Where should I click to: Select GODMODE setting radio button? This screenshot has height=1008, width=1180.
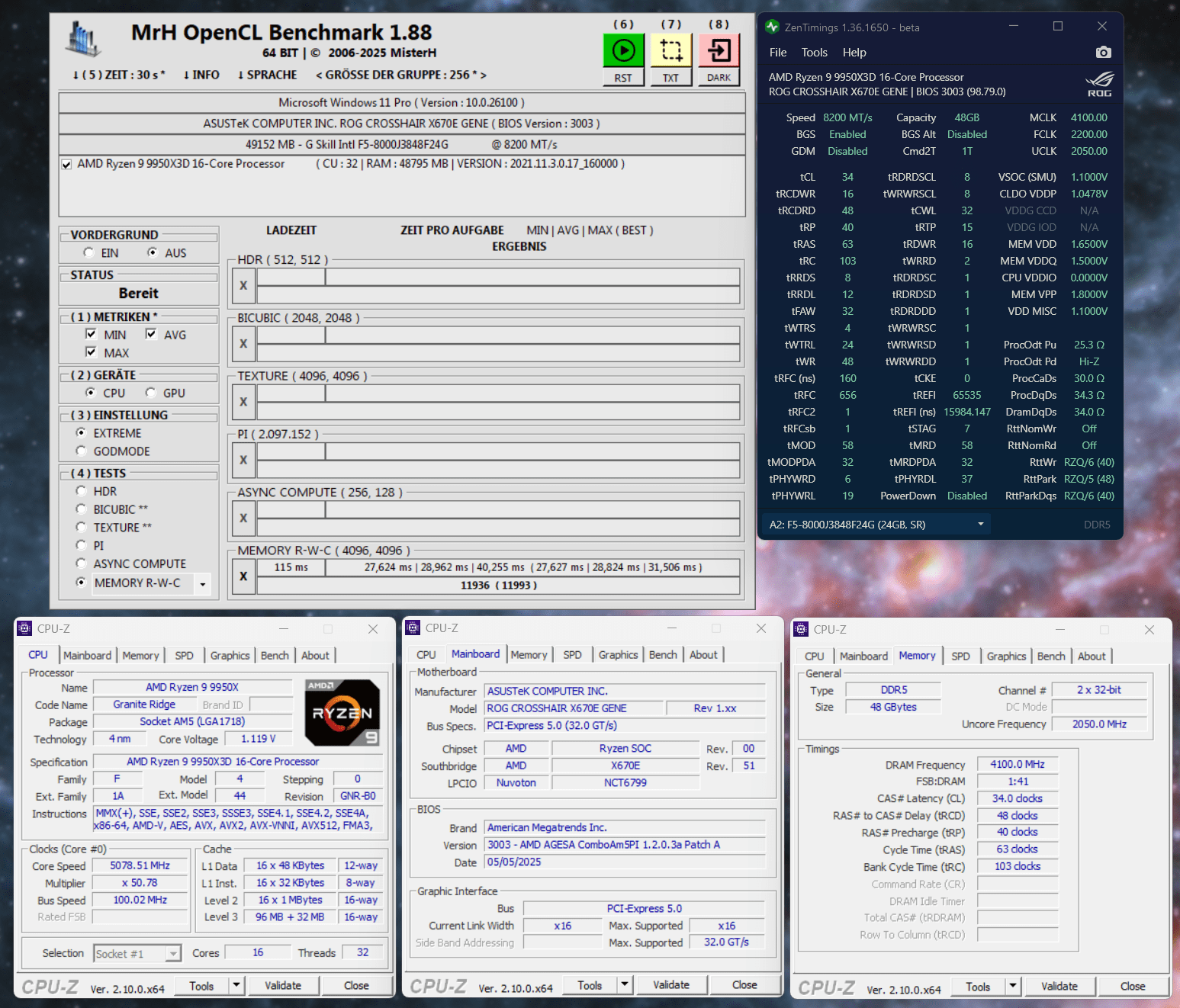(81, 451)
